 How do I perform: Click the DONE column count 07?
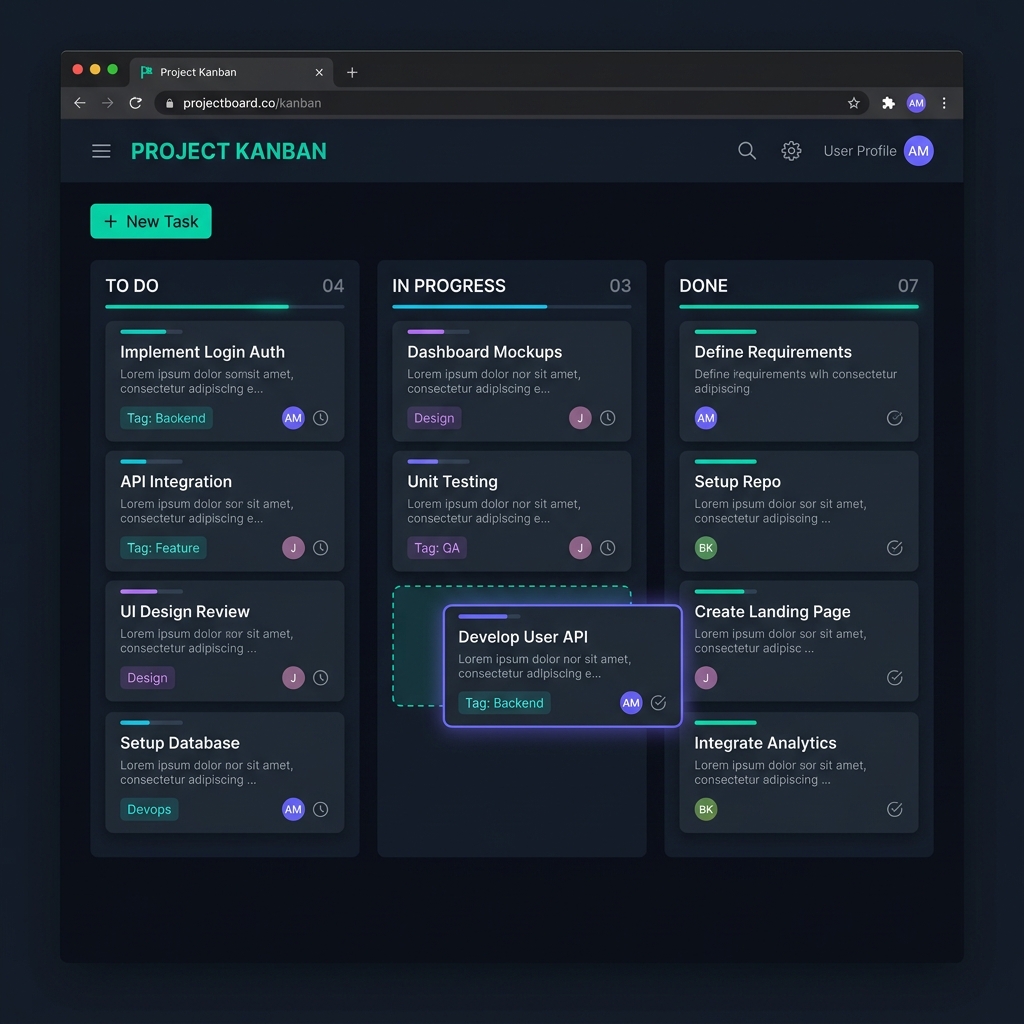[x=908, y=285]
